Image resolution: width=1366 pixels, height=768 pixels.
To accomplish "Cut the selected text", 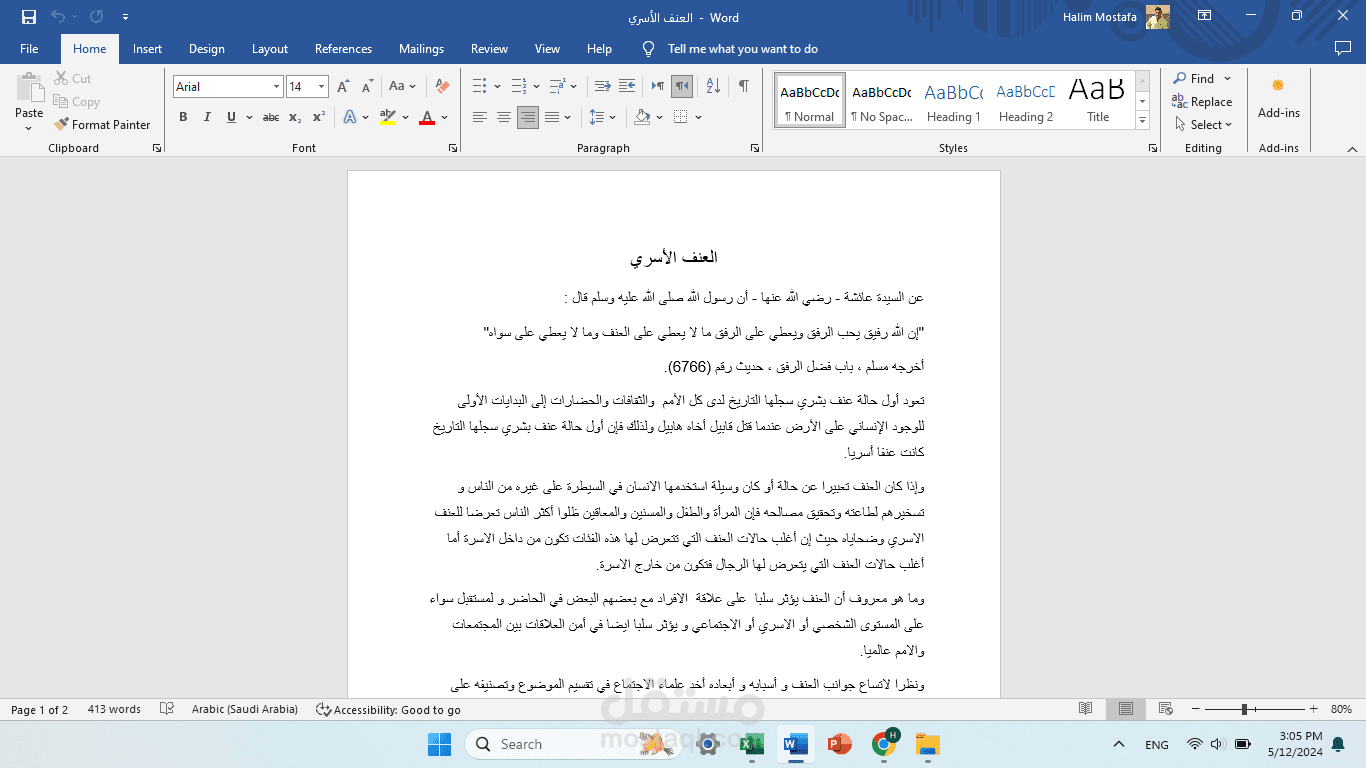I will click(72, 78).
